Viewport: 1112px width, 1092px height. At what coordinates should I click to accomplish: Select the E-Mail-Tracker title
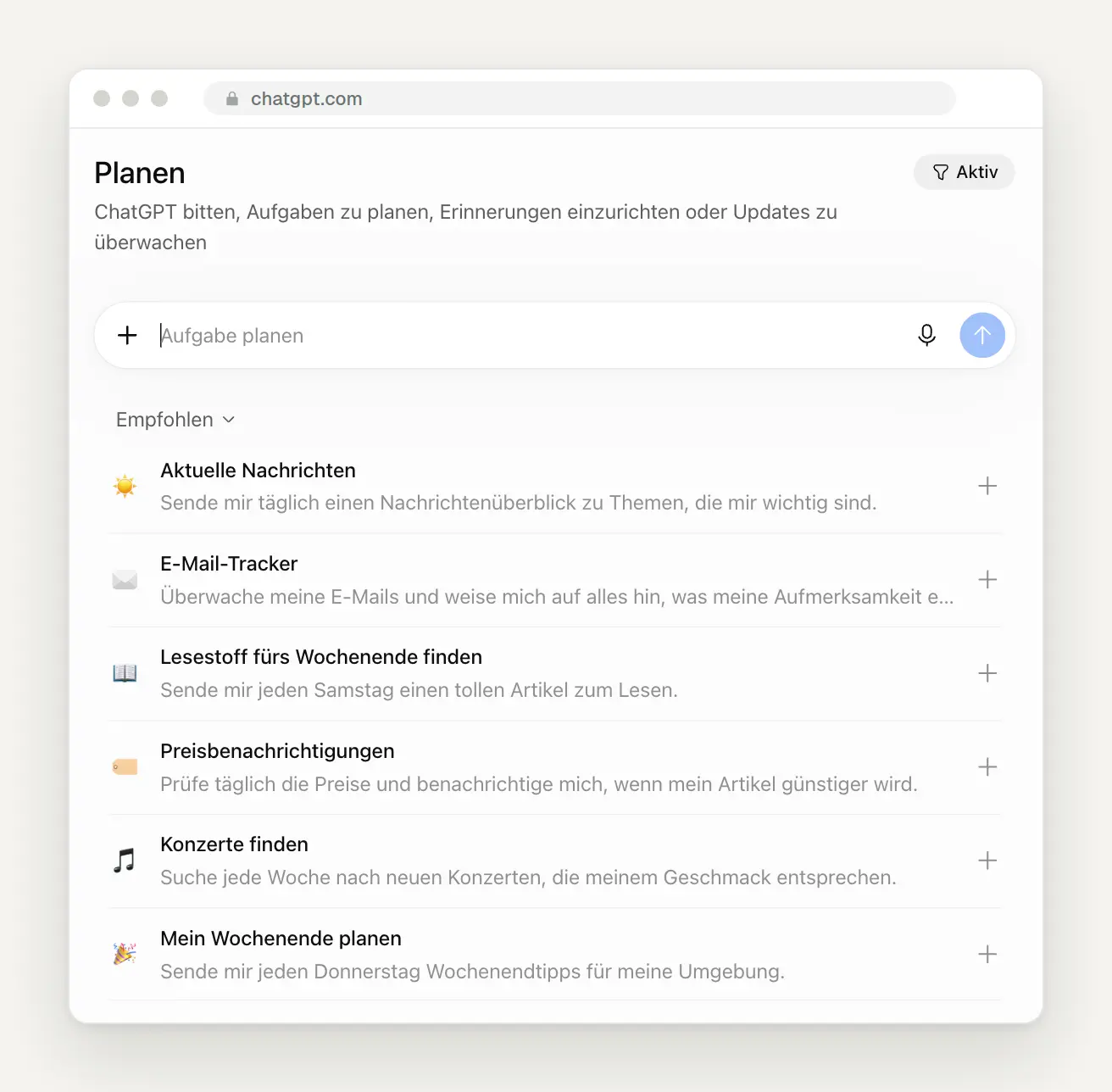tap(229, 564)
